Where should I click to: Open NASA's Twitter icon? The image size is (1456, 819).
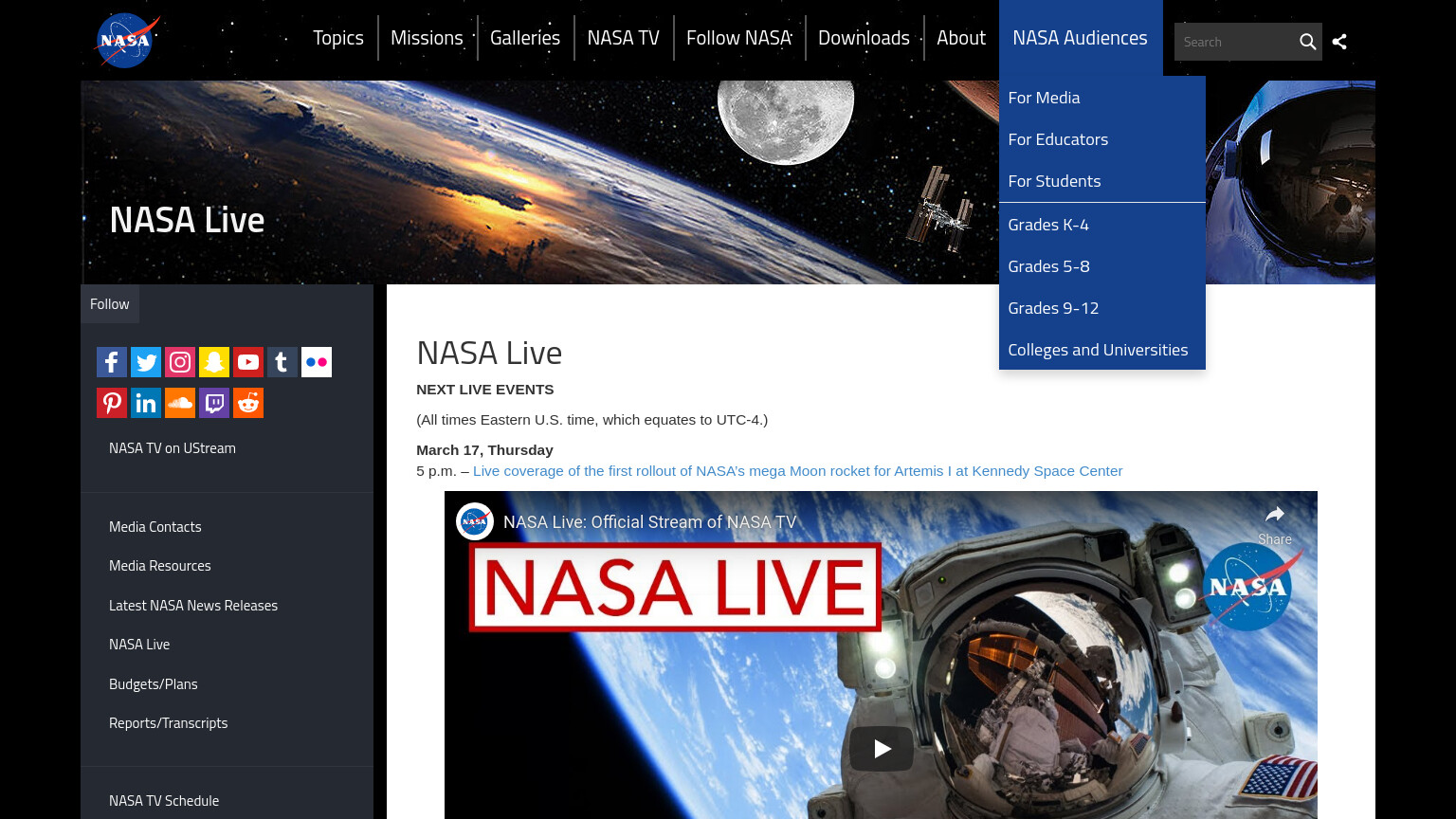pyautogui.click(x=146, y=362)
